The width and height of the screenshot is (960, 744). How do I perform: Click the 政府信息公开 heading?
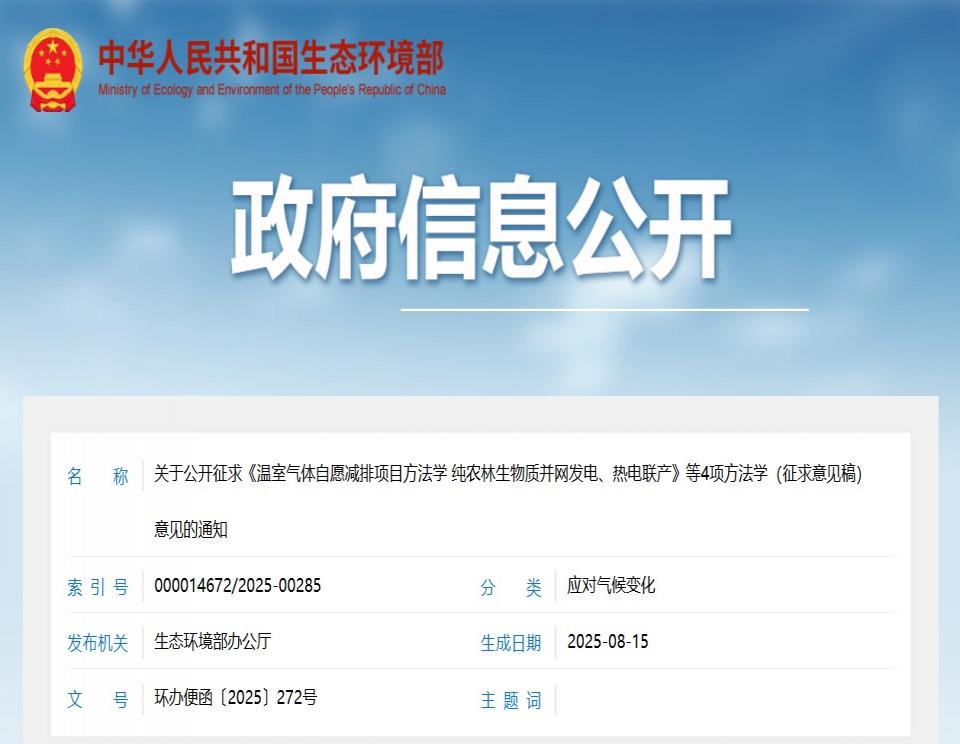pyautogui.click(x=481, y=228)
